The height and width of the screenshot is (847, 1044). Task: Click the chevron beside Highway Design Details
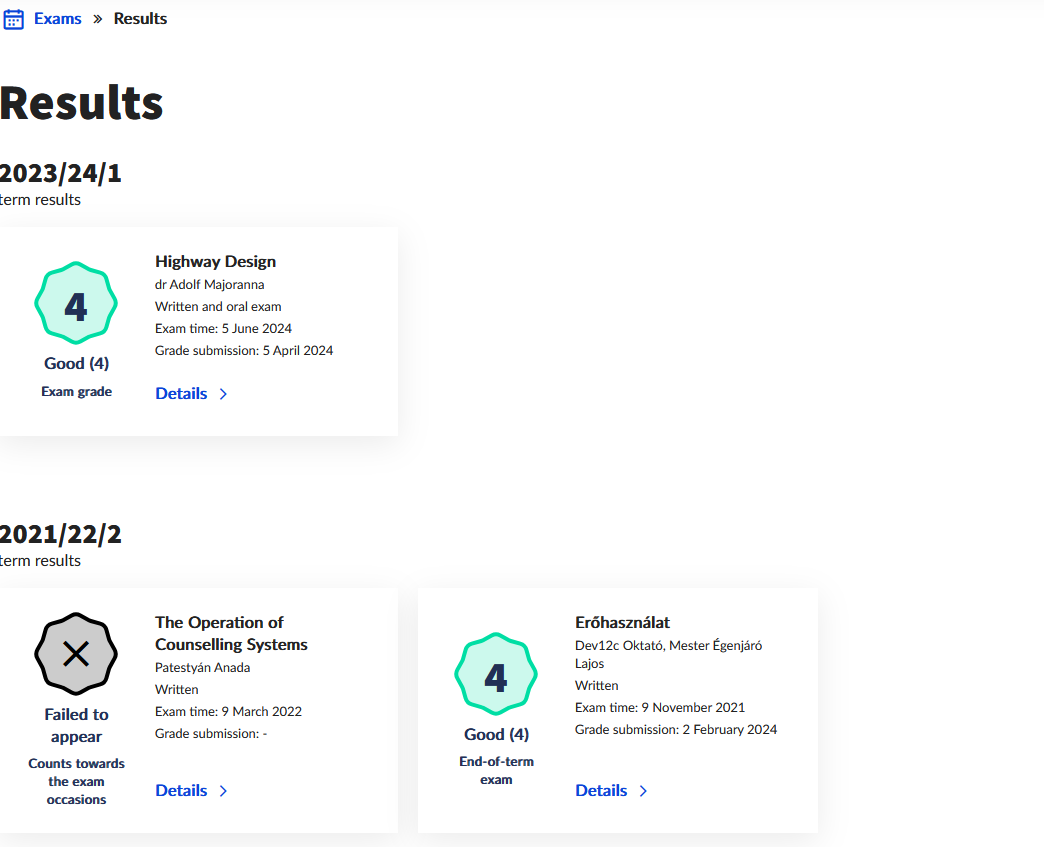[223, 394]
